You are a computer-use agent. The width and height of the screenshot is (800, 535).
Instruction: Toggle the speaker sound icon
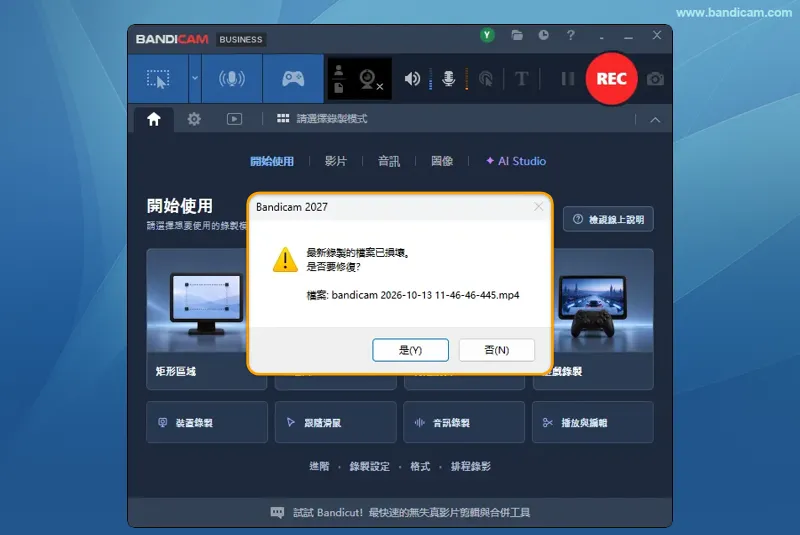(x=412, y=79)
